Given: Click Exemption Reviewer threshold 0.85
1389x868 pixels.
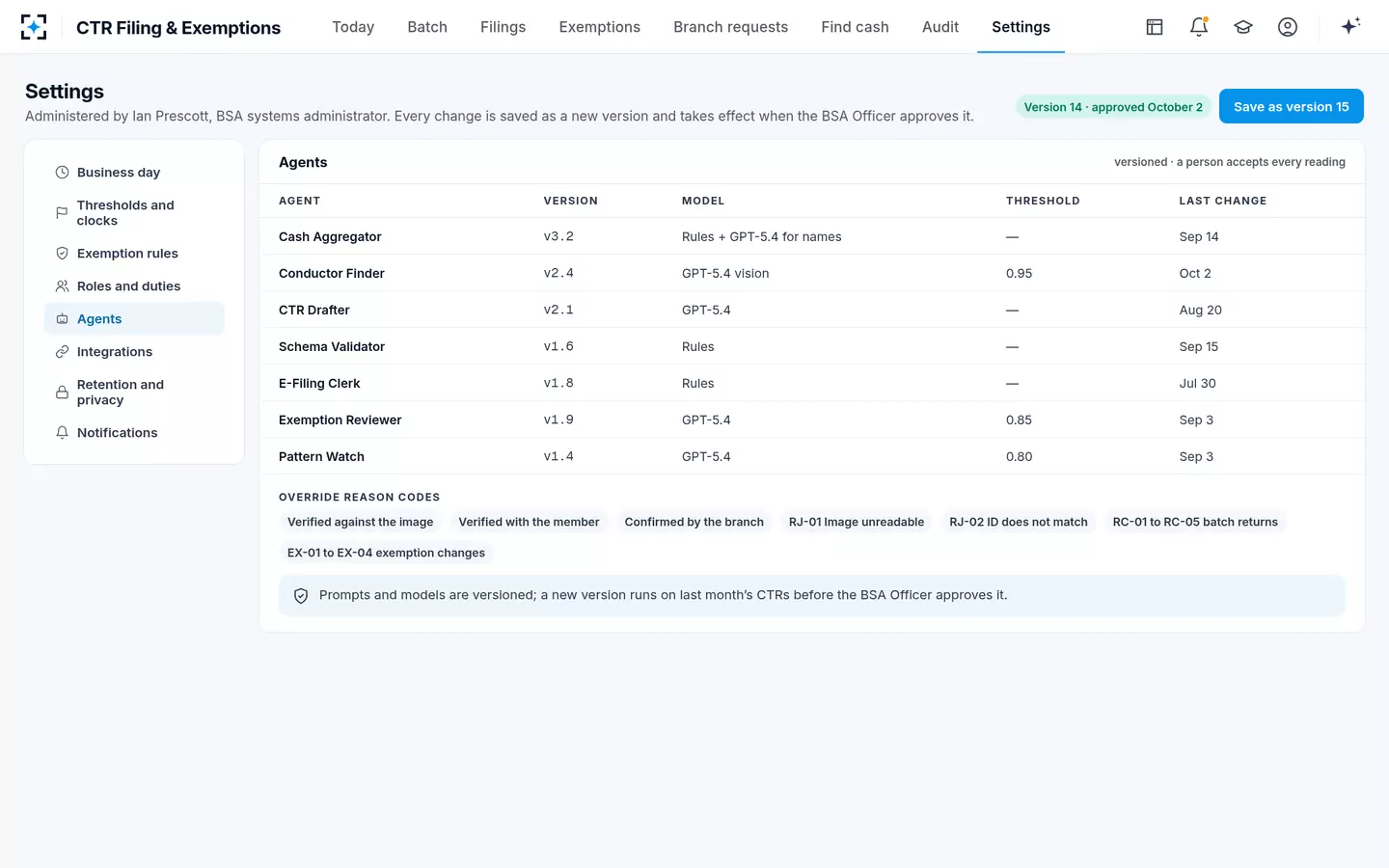Looking at the screenshot, I should 1019,420.
